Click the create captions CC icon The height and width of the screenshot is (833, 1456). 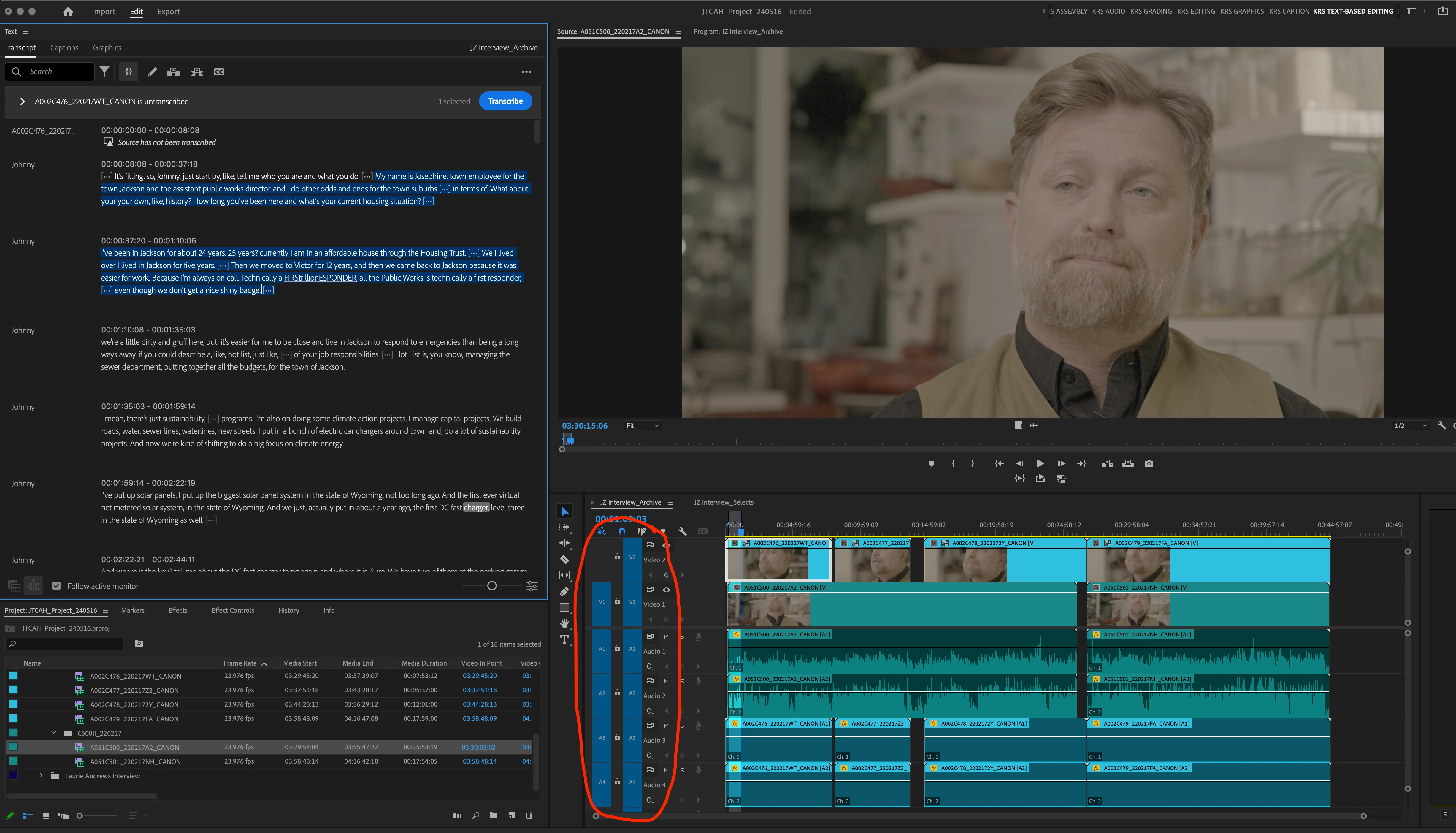point(219,72)
